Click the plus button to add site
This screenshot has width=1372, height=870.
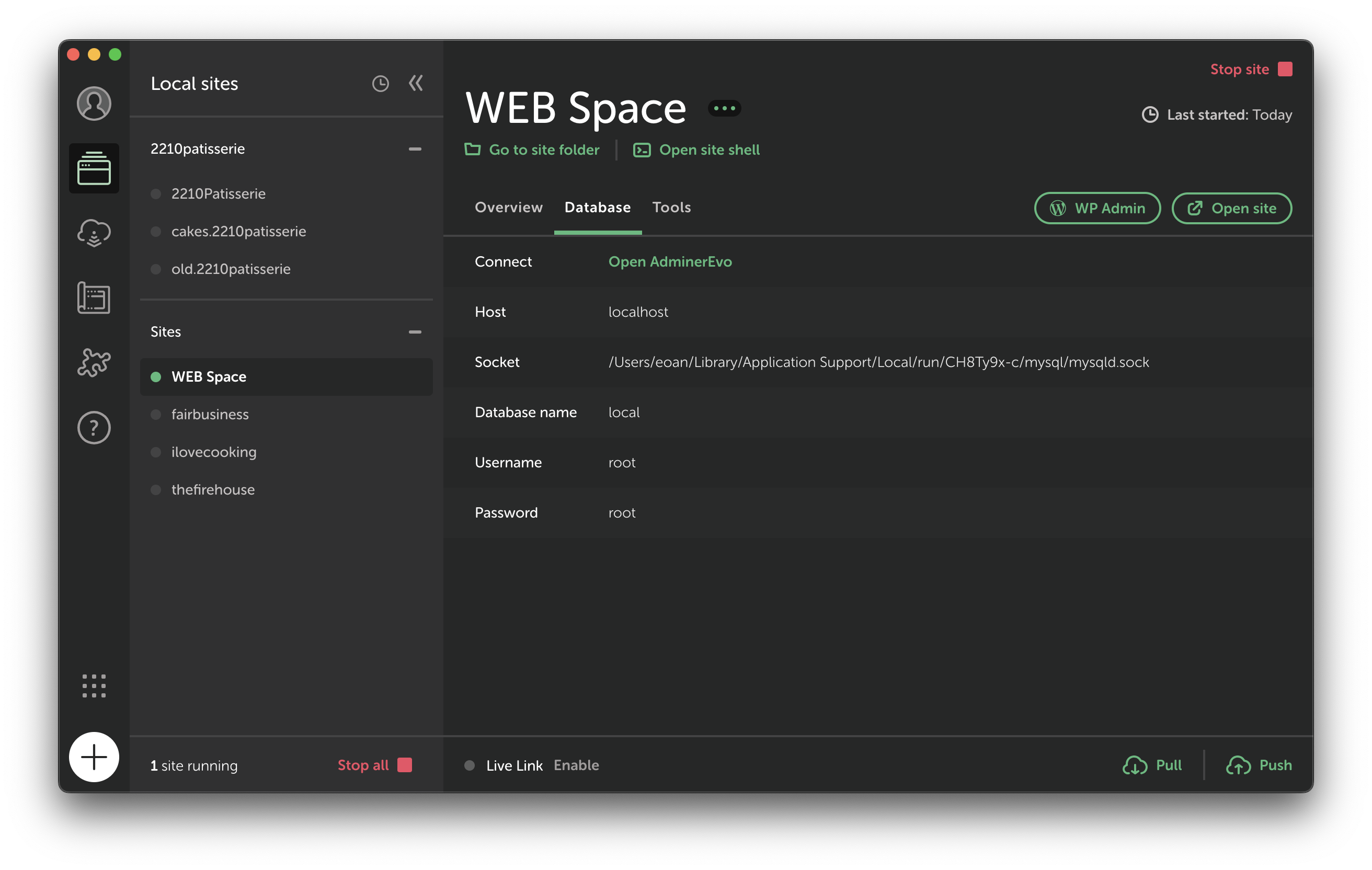94,757
